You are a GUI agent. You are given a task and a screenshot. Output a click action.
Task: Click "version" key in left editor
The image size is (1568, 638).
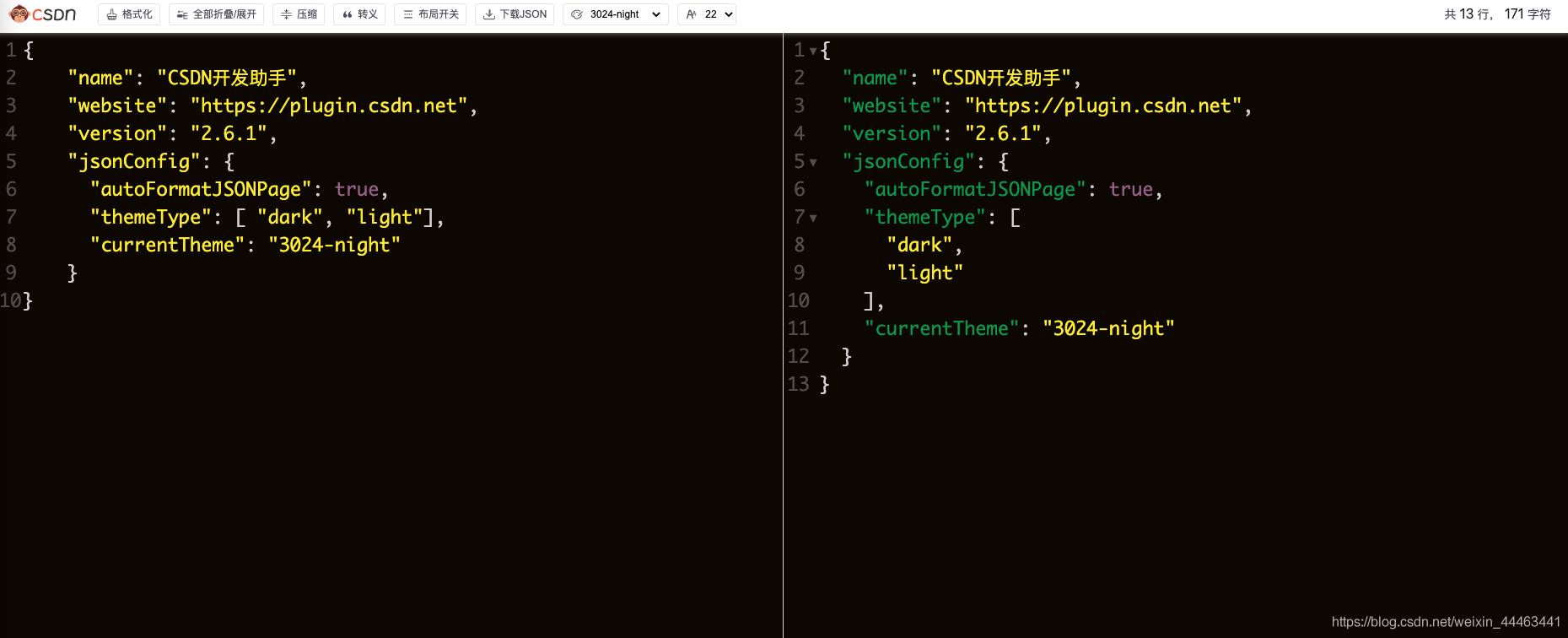pos(117,133)
